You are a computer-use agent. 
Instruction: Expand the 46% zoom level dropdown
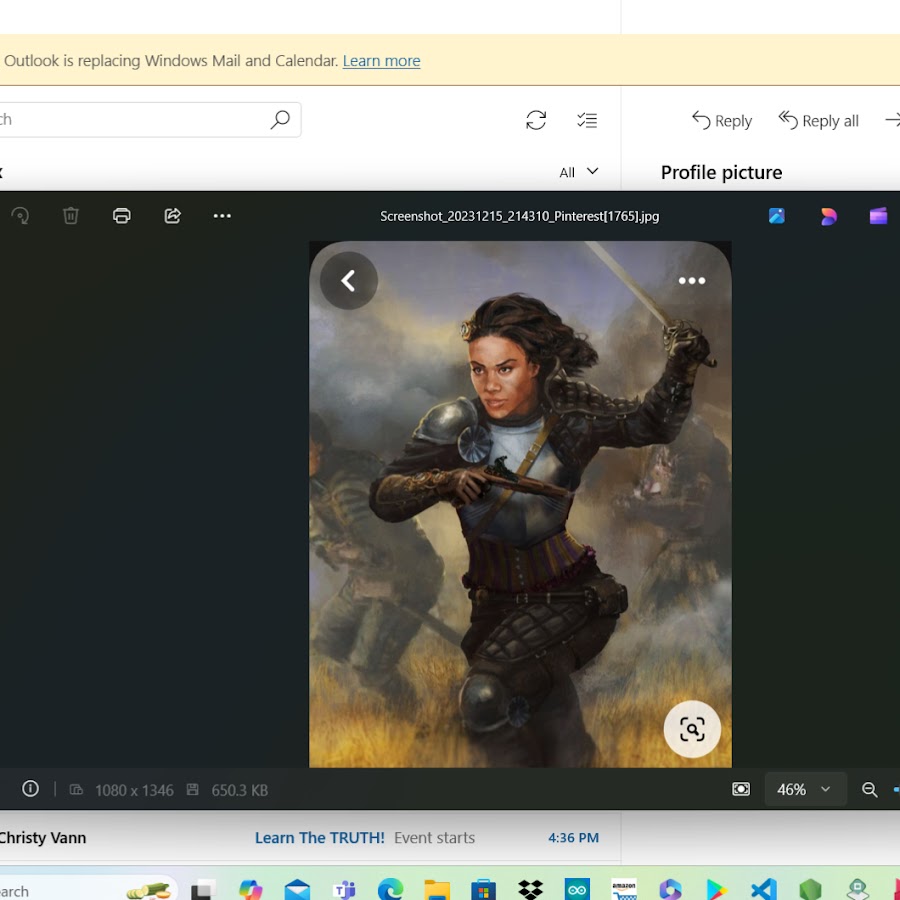[x=805, y=790]
